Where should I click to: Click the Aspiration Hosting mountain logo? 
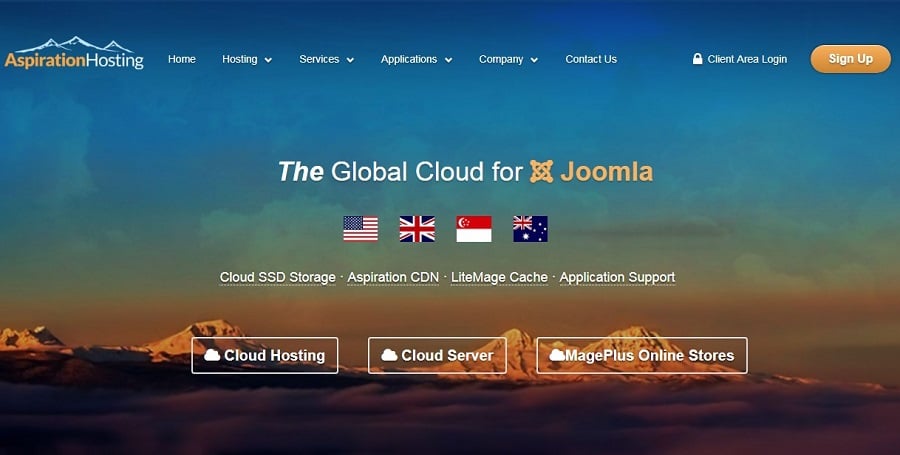(73, 54)
